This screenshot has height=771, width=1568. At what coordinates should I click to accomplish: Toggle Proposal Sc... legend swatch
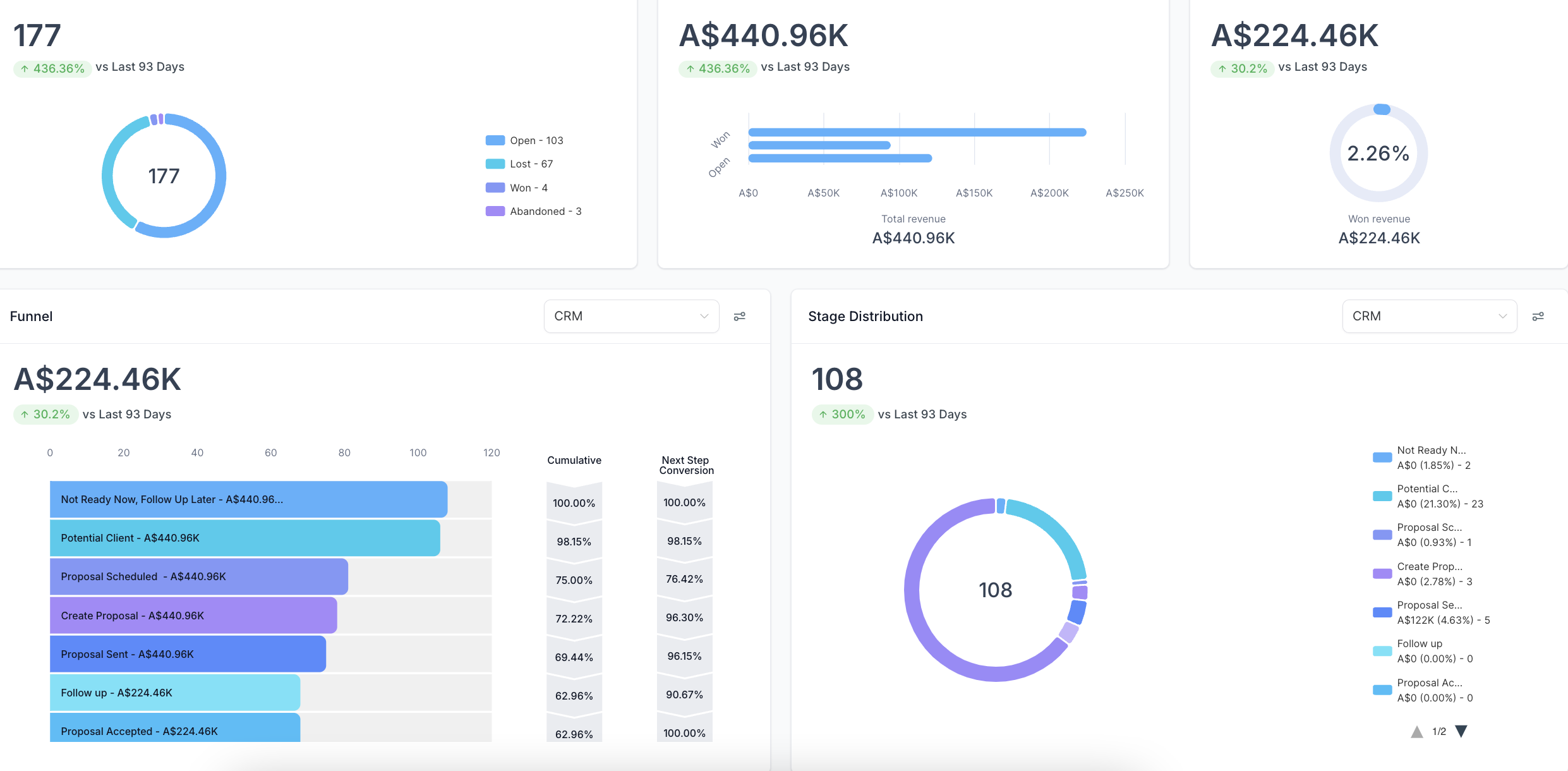pyautogui.click(x=1382, y=535)
